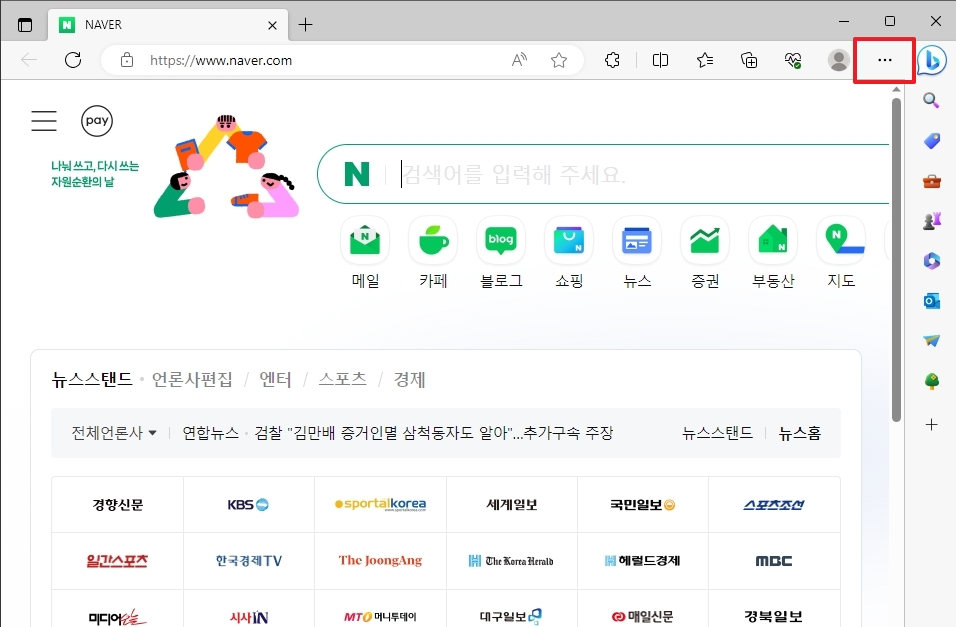Open the tab actions menu icon
Viewport: 956px width, 627px height.
(x=25, y=25)
